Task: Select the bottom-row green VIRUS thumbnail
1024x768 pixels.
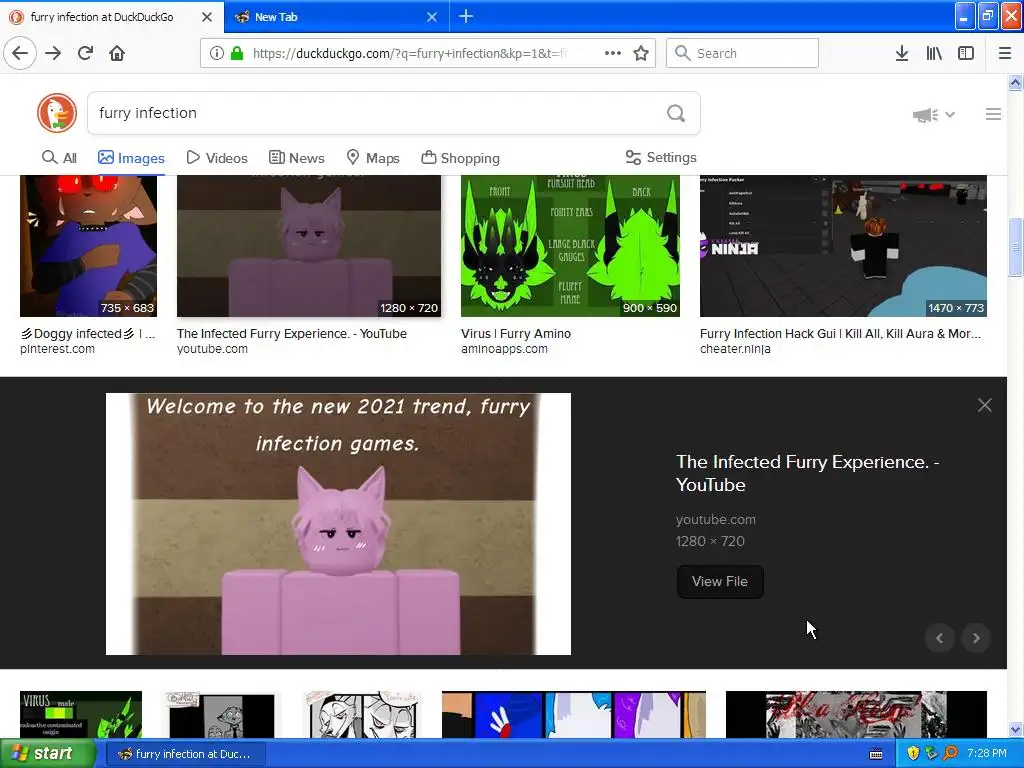Action: tap(81, 714)
